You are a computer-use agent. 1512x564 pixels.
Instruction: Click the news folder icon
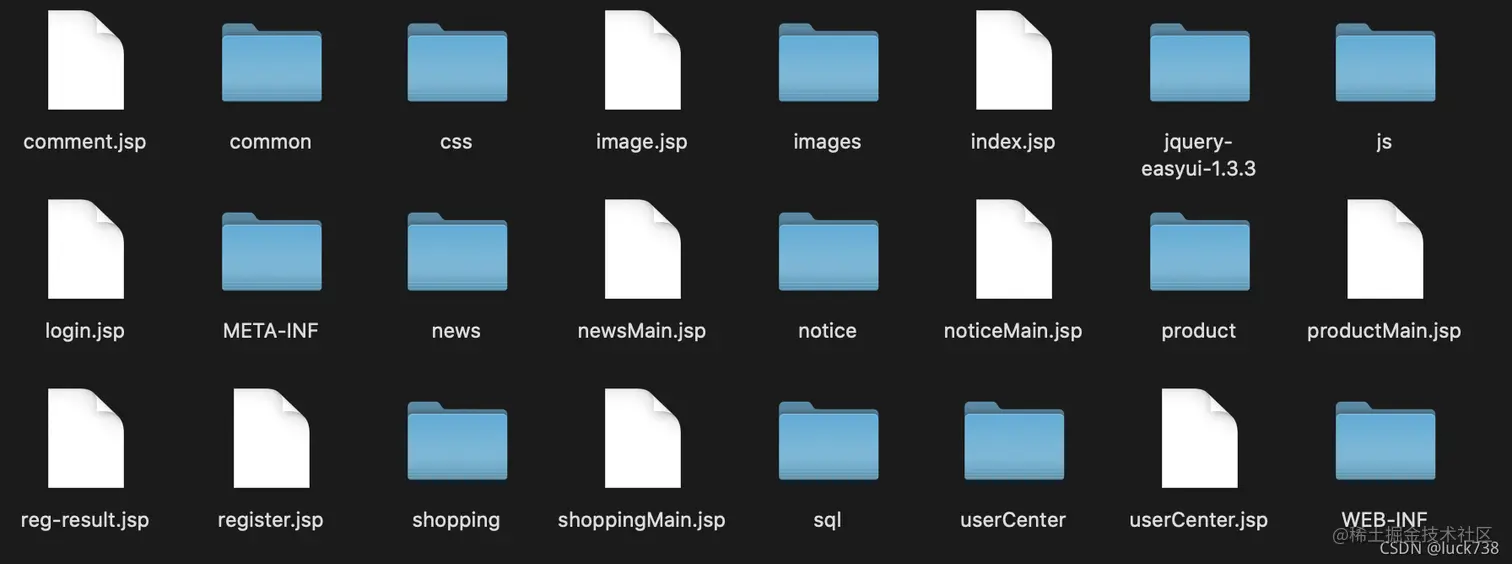457,251
